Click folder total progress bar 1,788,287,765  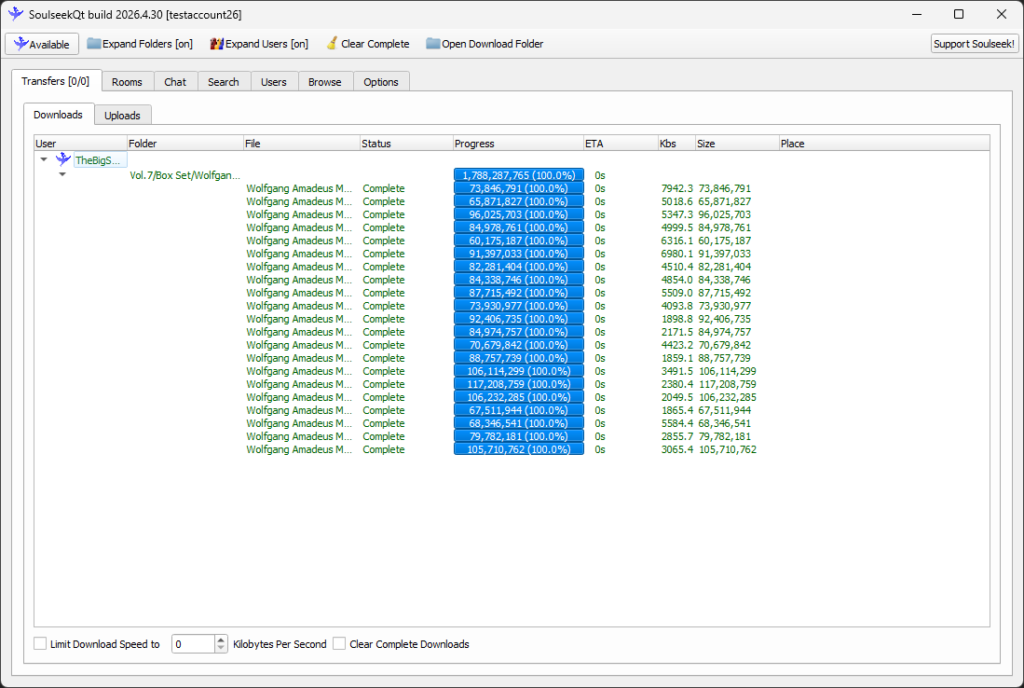click(x=519, y=175)
